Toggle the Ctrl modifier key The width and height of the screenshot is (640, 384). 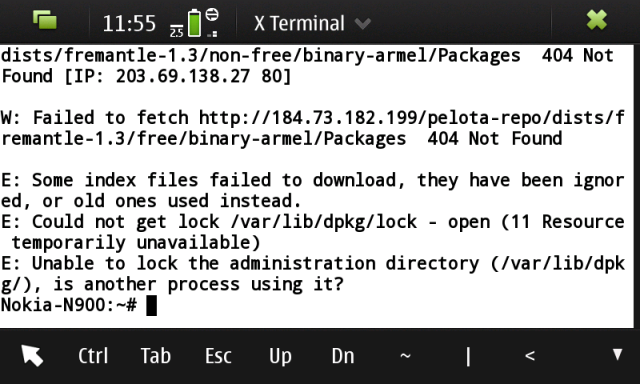93,356
